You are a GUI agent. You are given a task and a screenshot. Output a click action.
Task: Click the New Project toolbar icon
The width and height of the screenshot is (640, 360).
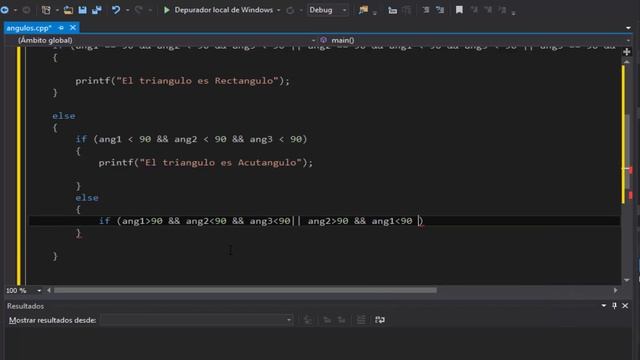click(x=46, y=10)
